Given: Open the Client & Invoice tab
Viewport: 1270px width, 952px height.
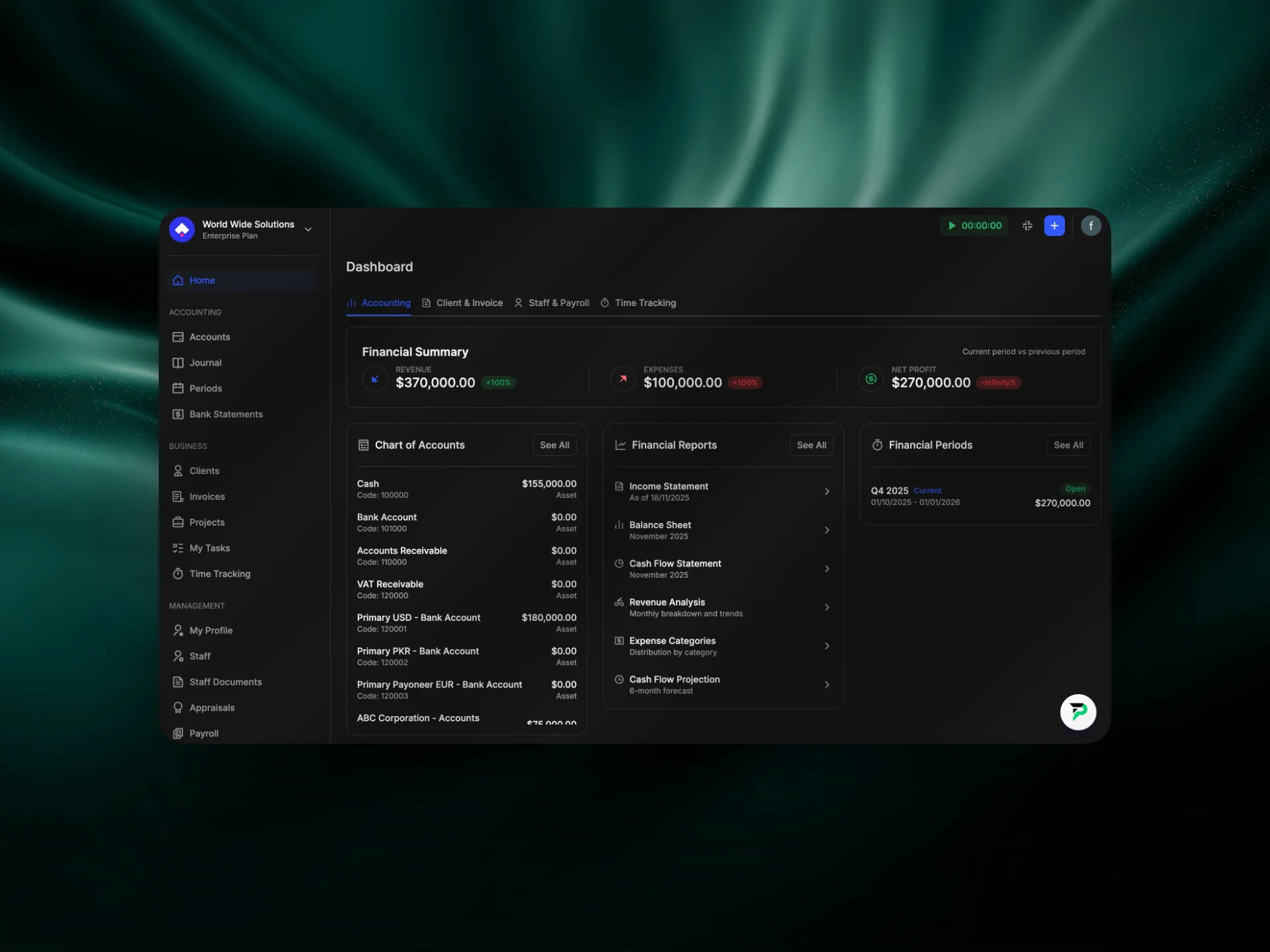Looking at the screenshot, I should [470, 303].
